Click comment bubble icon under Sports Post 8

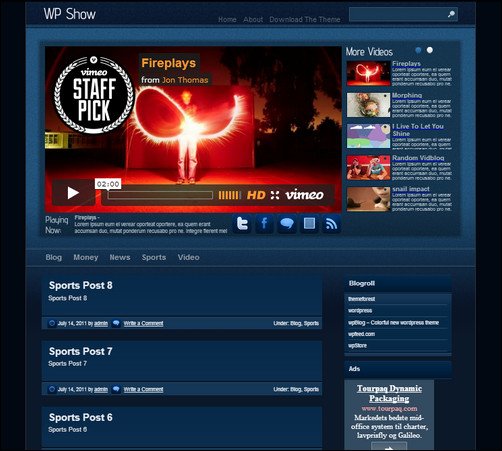click(116, 323)
